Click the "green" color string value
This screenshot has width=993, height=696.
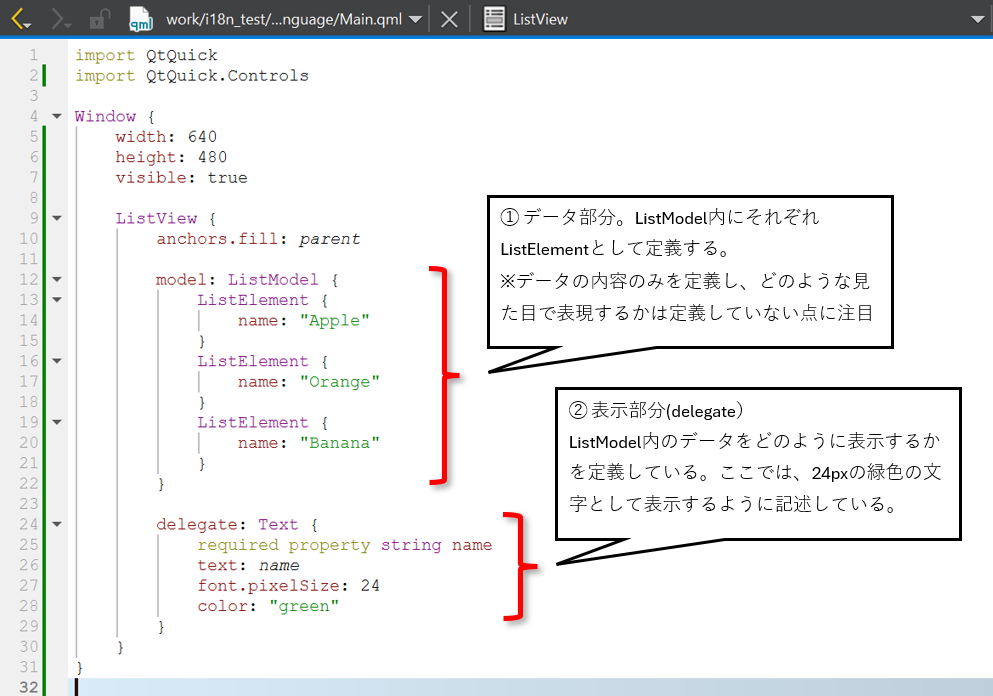pos(304,606)
